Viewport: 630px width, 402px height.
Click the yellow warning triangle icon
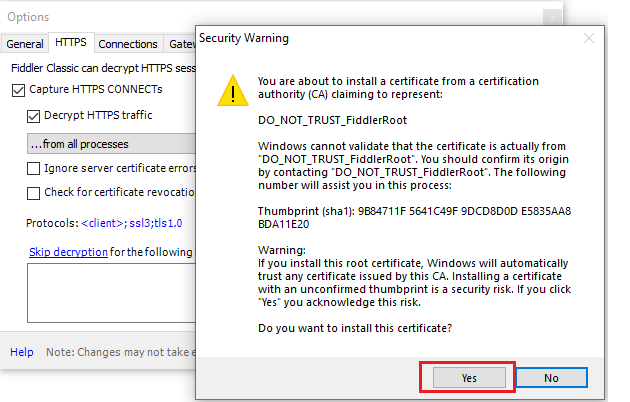(x=233, y=91)
